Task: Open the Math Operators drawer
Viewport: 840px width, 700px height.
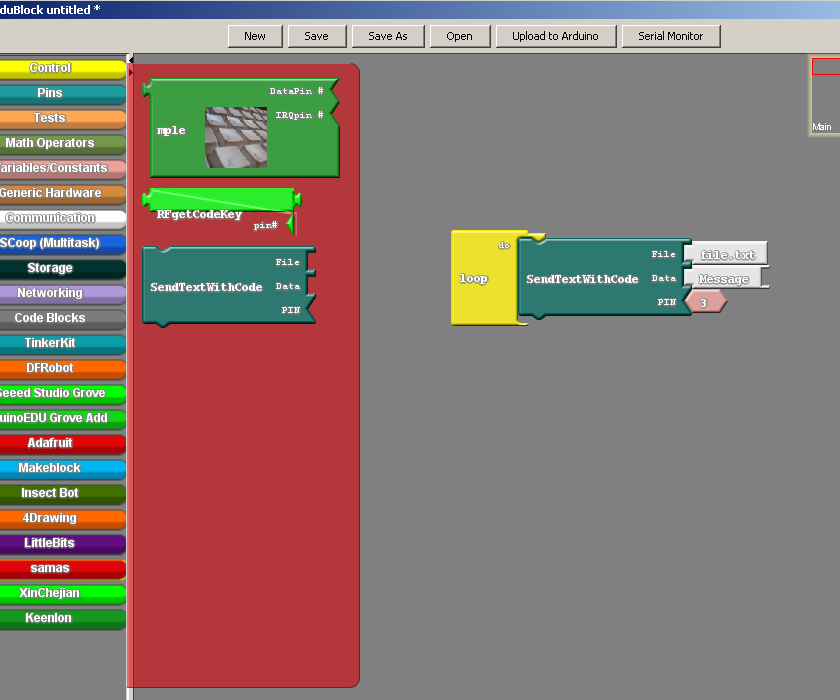Action: (62, 143)
